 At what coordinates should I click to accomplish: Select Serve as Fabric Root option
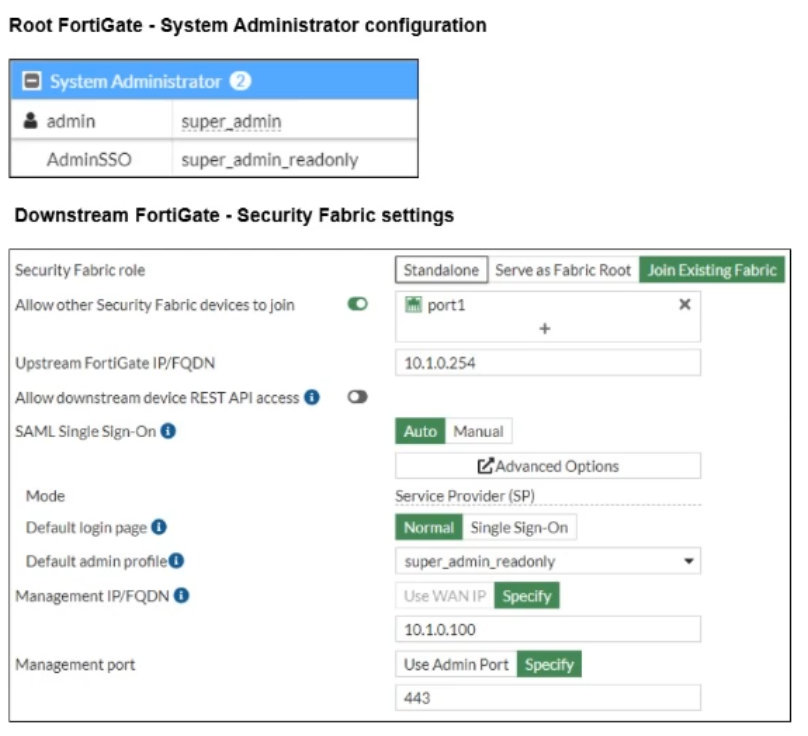(563, 270)
